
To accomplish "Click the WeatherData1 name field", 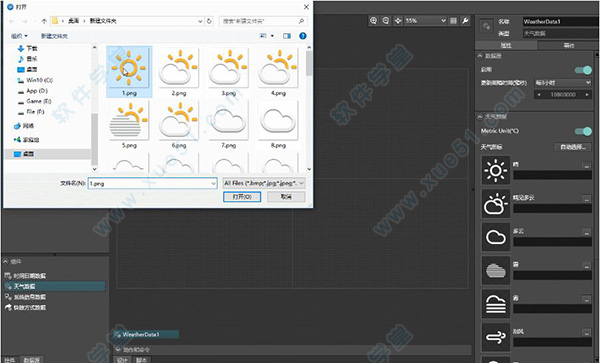I will 561,21.
